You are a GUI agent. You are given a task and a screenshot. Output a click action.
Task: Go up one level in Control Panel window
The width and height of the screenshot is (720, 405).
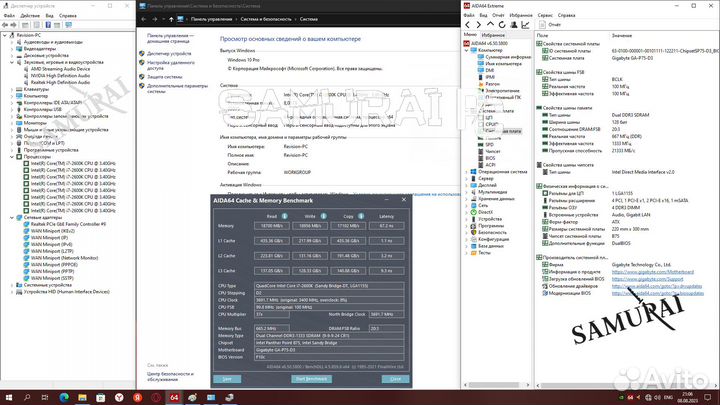[171, 19]
